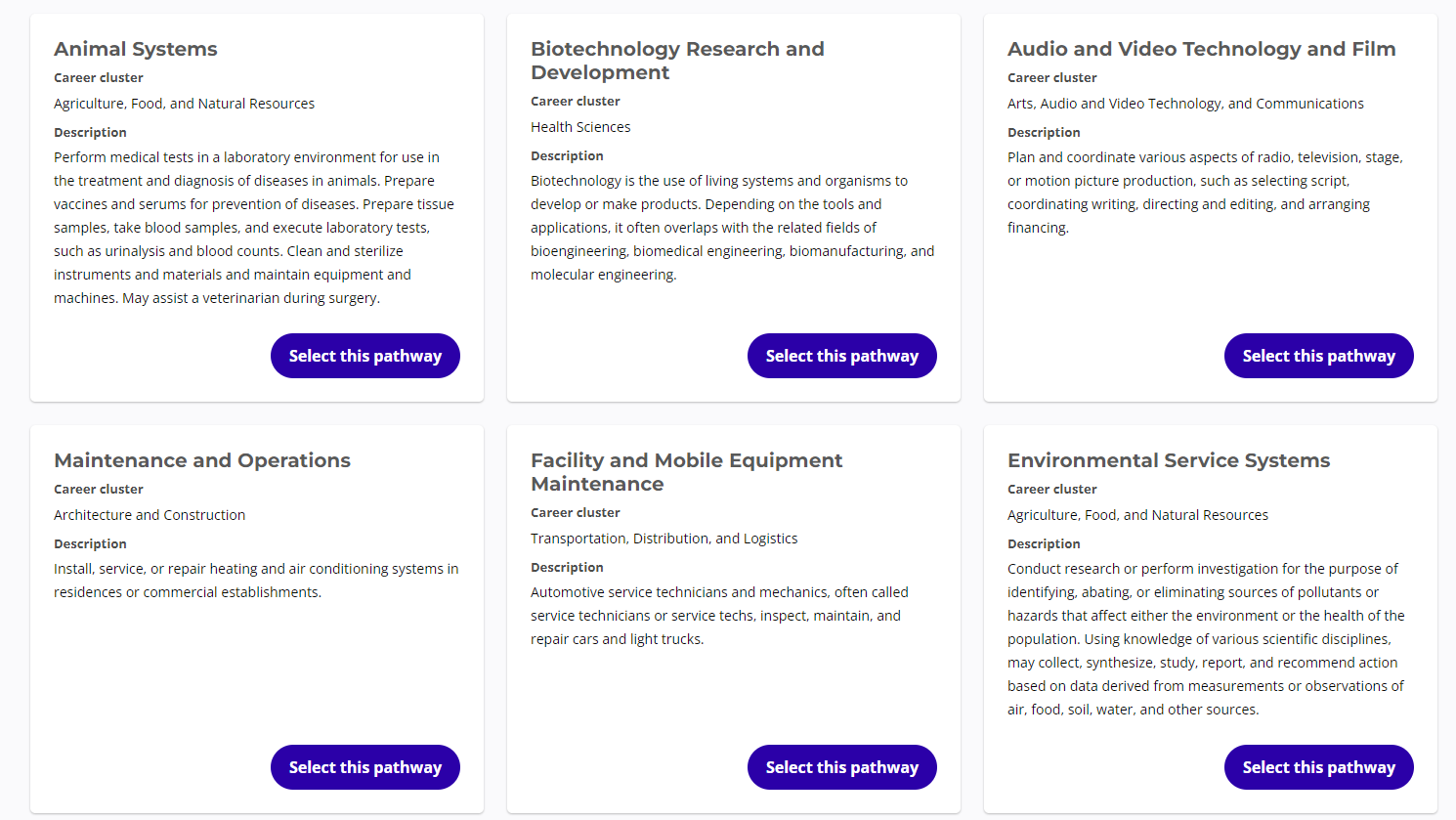Image resolution: width=1456 pixels, height=820 pixels.
Task: Select the Biotechnology Research and Development pathway
Action: (x=842, y=356)
